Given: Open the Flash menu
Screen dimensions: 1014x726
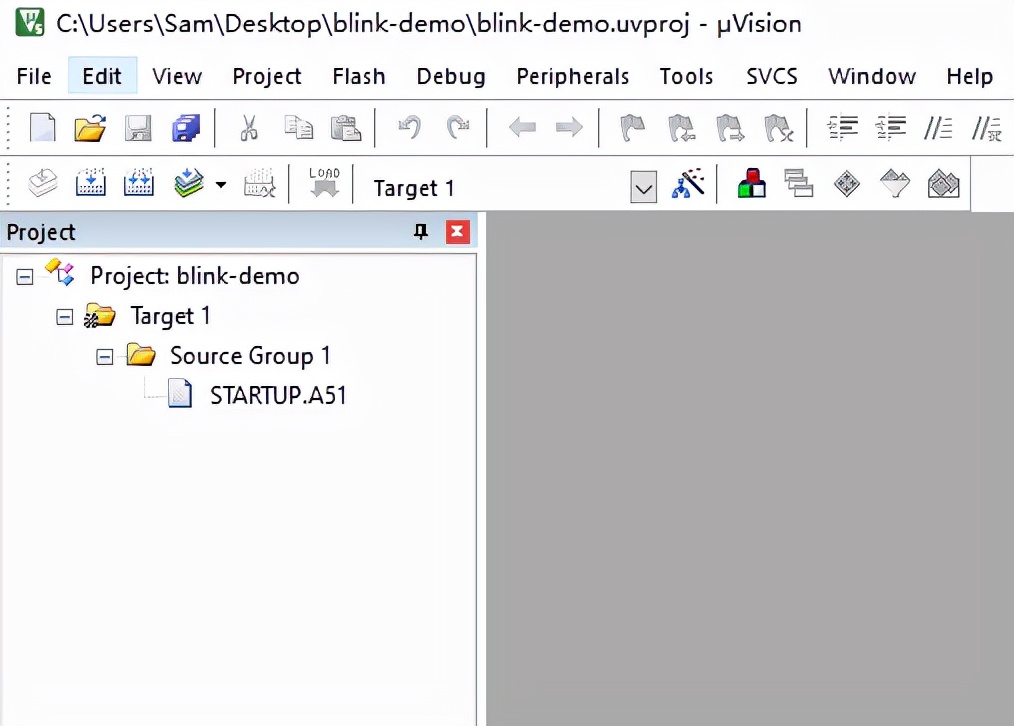Looking at the screenshot, I should pos(359,76).
